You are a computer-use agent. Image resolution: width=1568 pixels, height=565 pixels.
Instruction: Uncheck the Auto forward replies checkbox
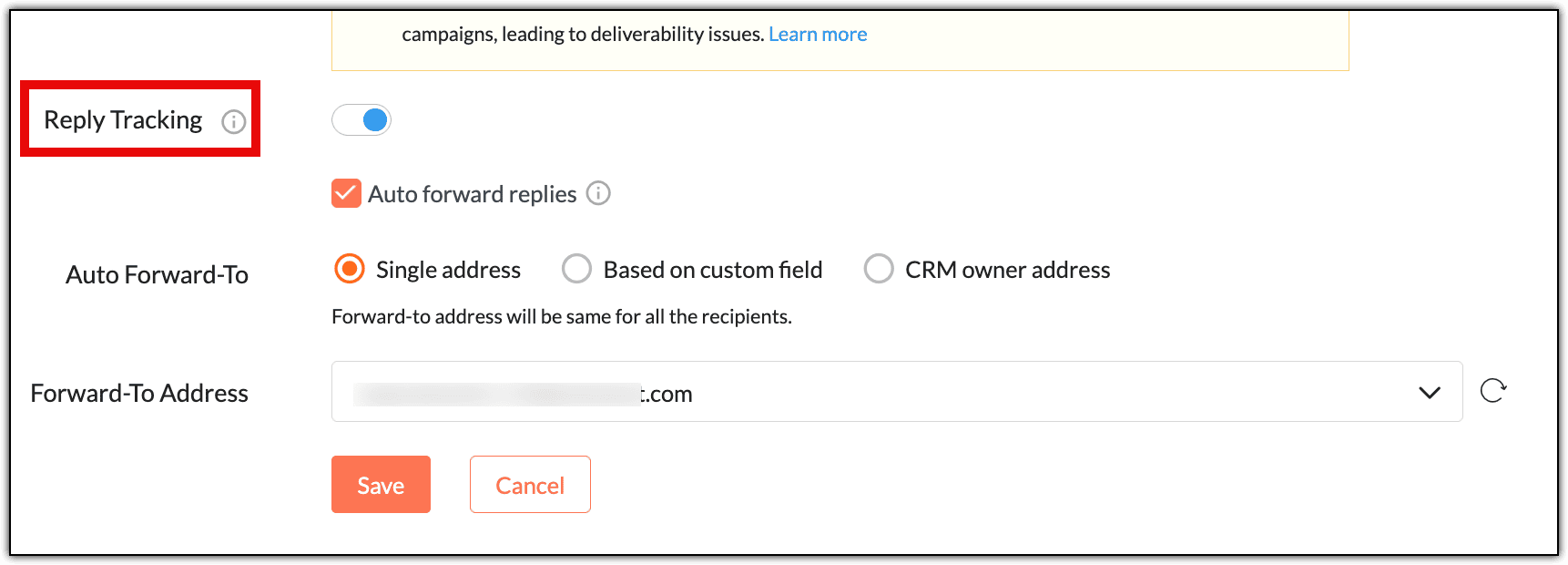[x=346, y=194]
